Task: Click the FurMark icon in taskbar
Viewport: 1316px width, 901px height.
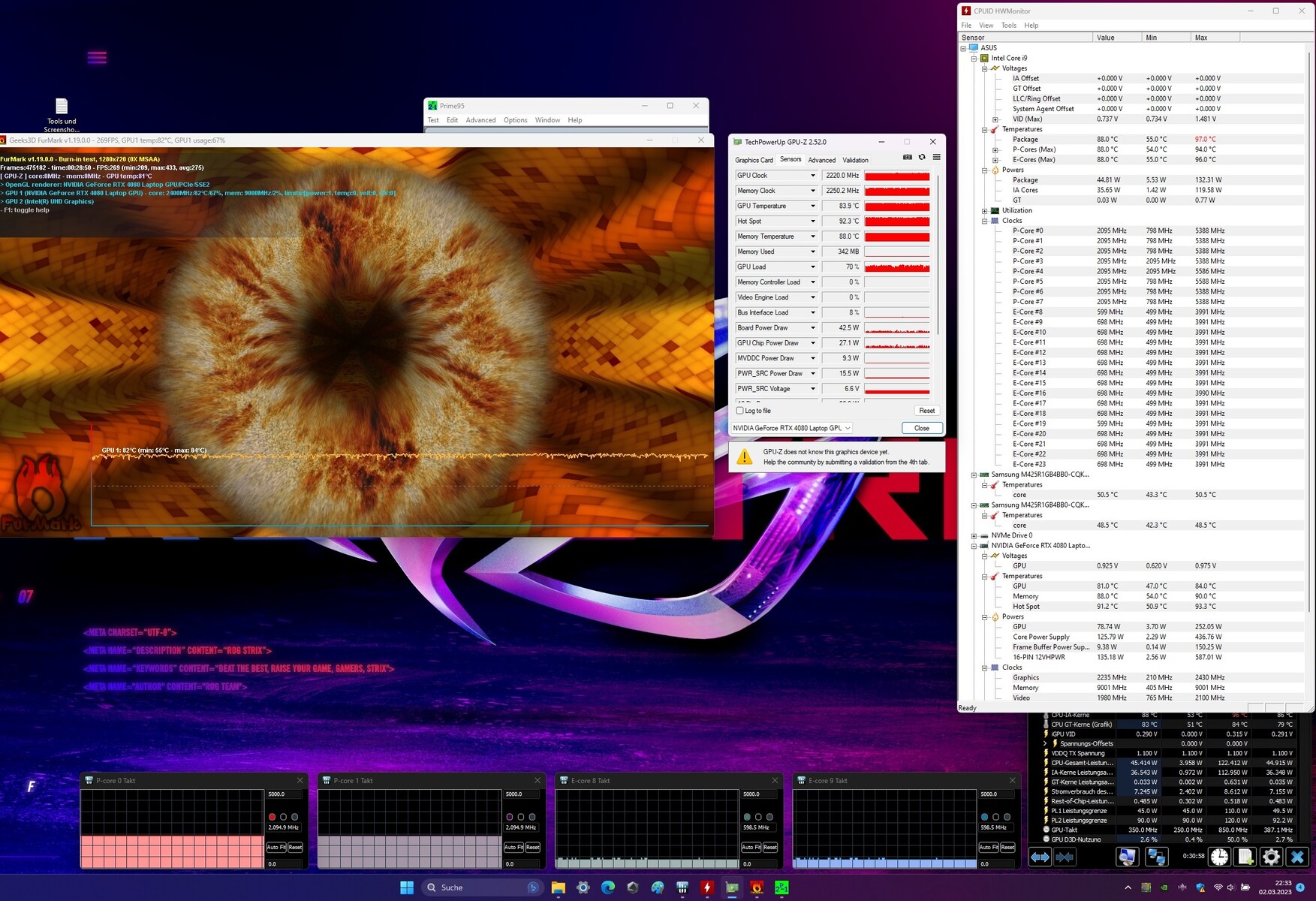Action: (x=757, y=887)
